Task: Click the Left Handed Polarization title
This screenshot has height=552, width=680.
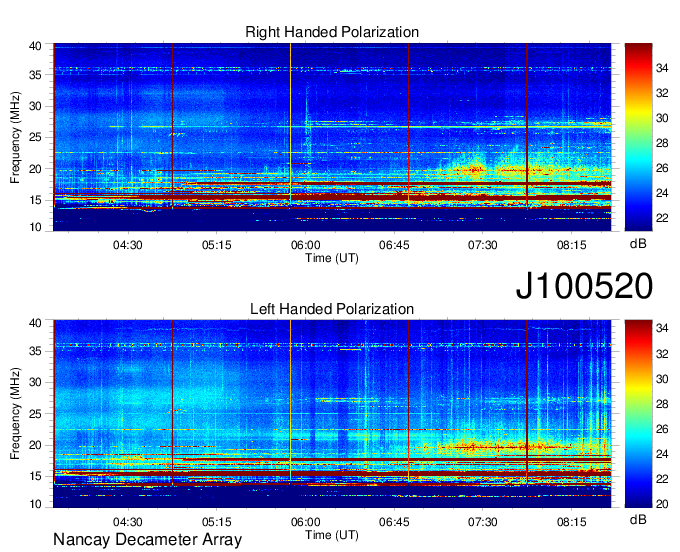Action: pyautogui.click(x=332, y=309)
